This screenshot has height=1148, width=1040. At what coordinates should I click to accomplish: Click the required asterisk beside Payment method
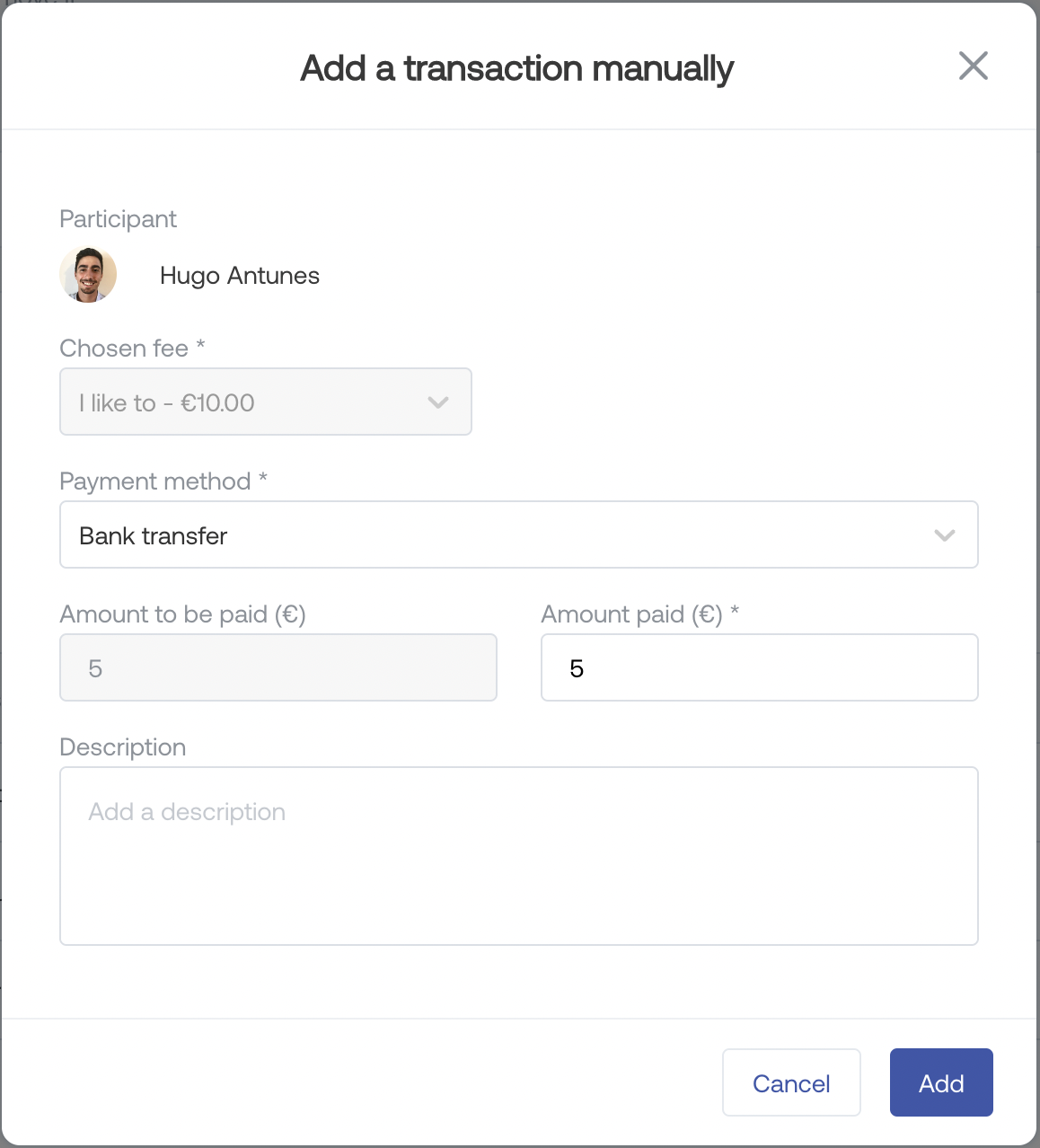coord(263,479)
